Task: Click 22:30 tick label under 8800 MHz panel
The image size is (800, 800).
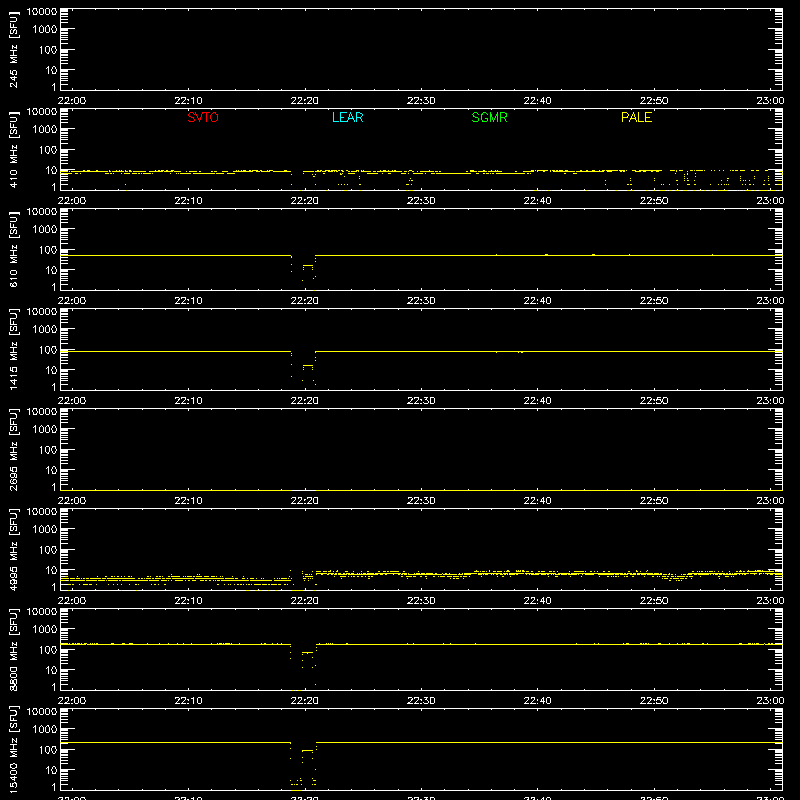Action: pos(421,701)
